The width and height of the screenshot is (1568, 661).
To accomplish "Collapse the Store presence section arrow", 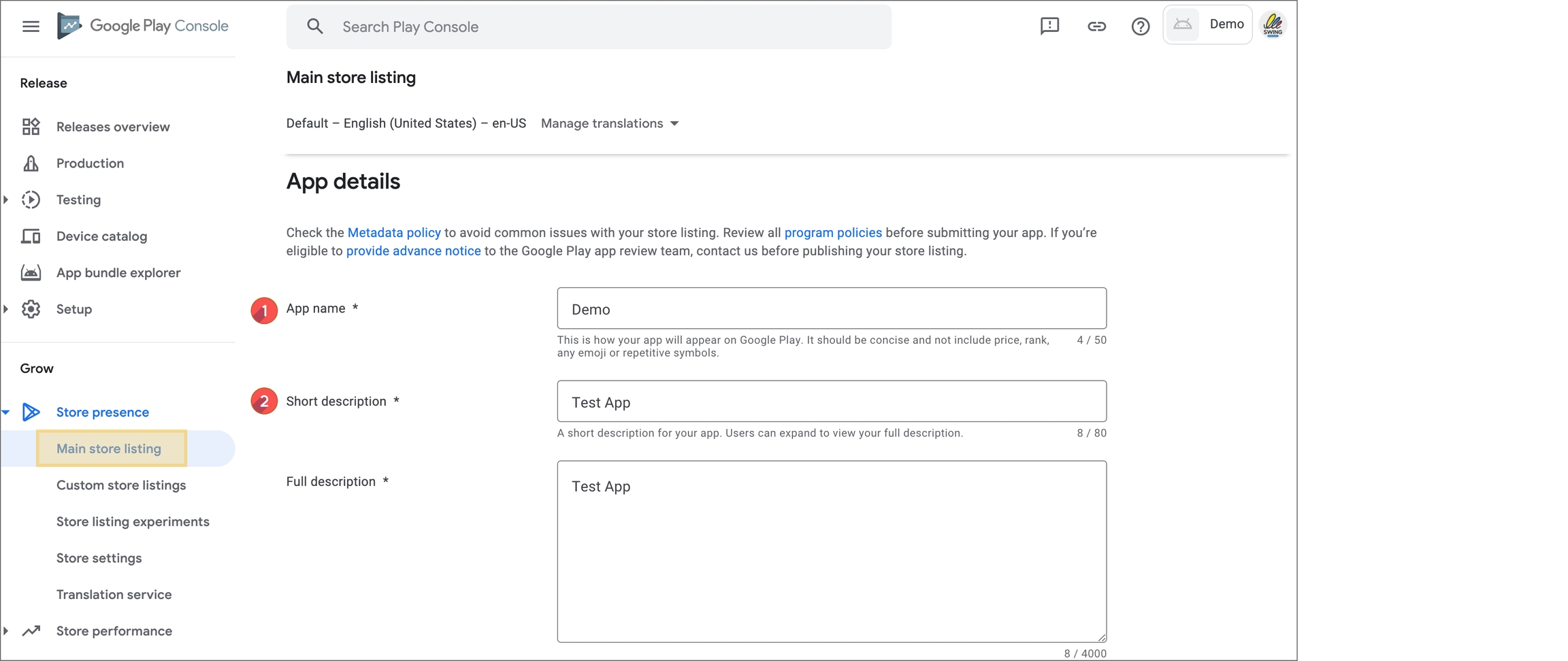I will tap(6, 413).
